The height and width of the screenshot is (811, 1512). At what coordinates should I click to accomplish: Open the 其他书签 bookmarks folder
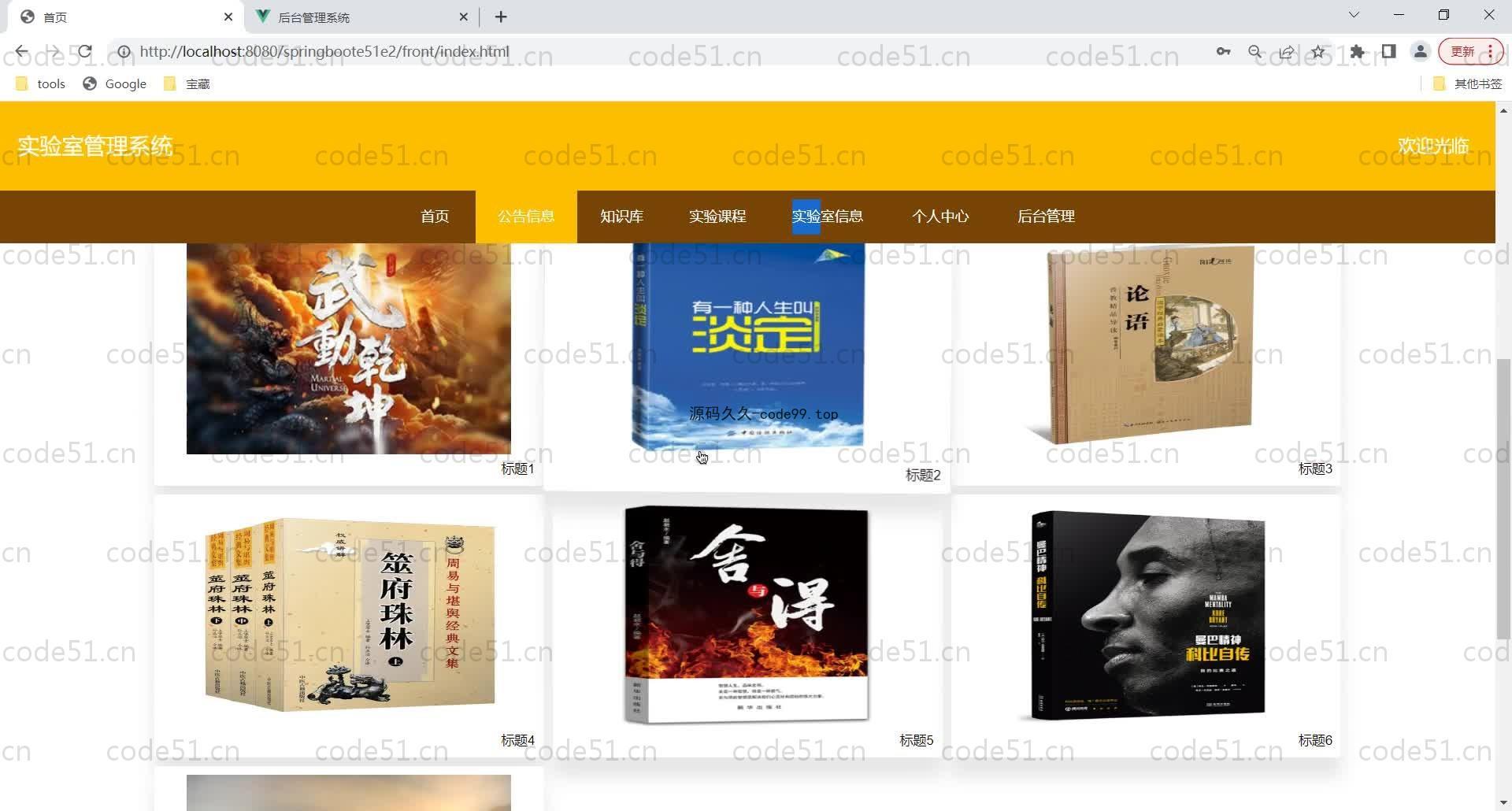click(x=1468, y=83)
